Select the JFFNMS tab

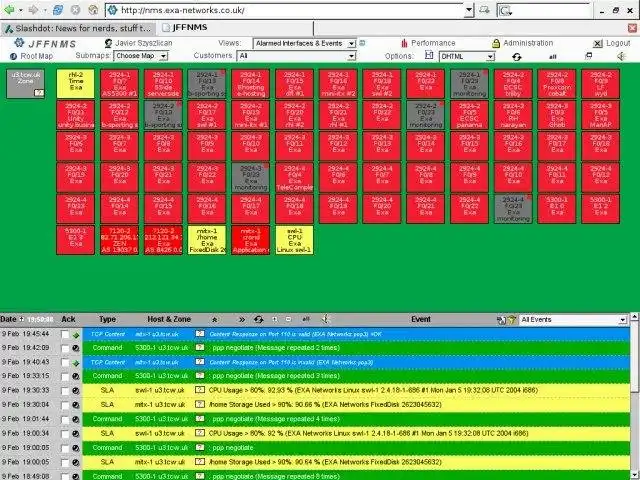(x=236, y=28)
